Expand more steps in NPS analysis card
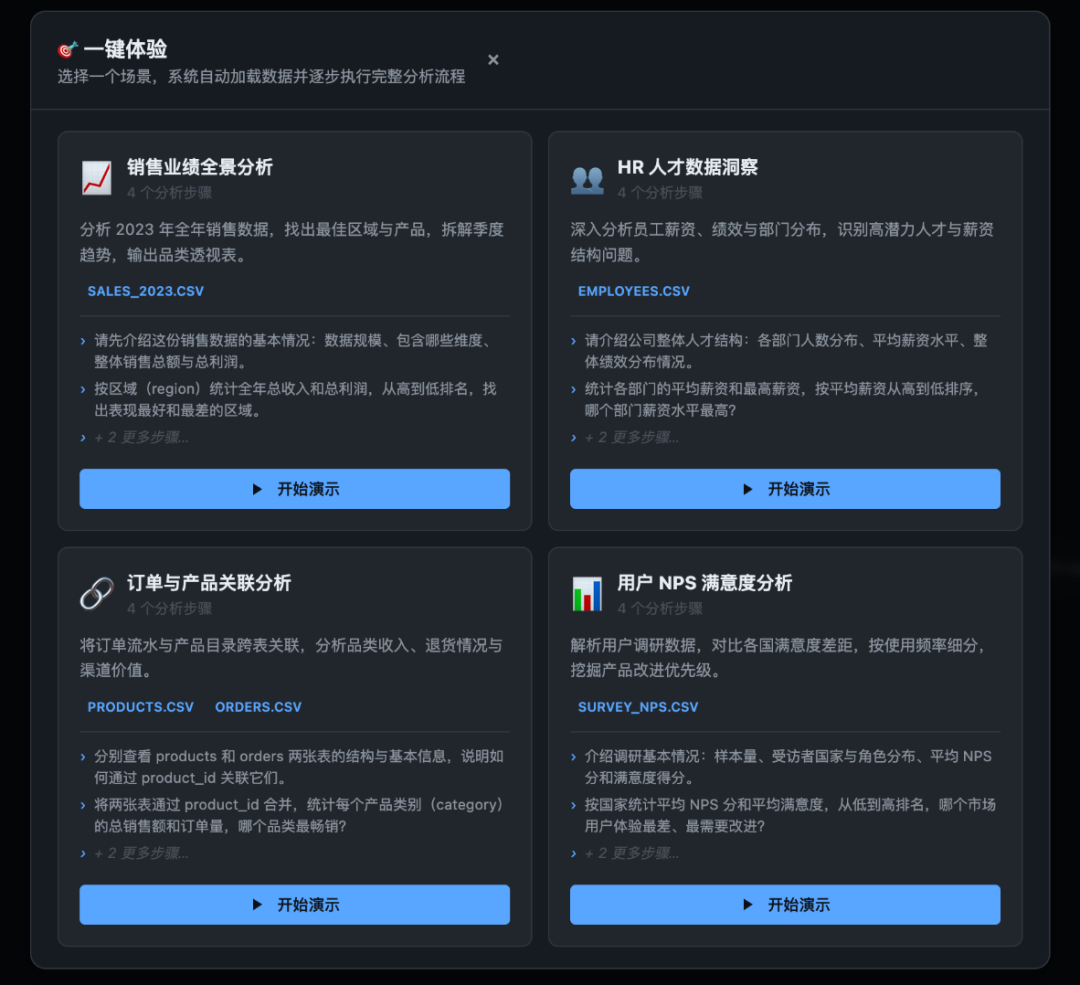This screenshot has width=1080, height=985. coord(631,853)
